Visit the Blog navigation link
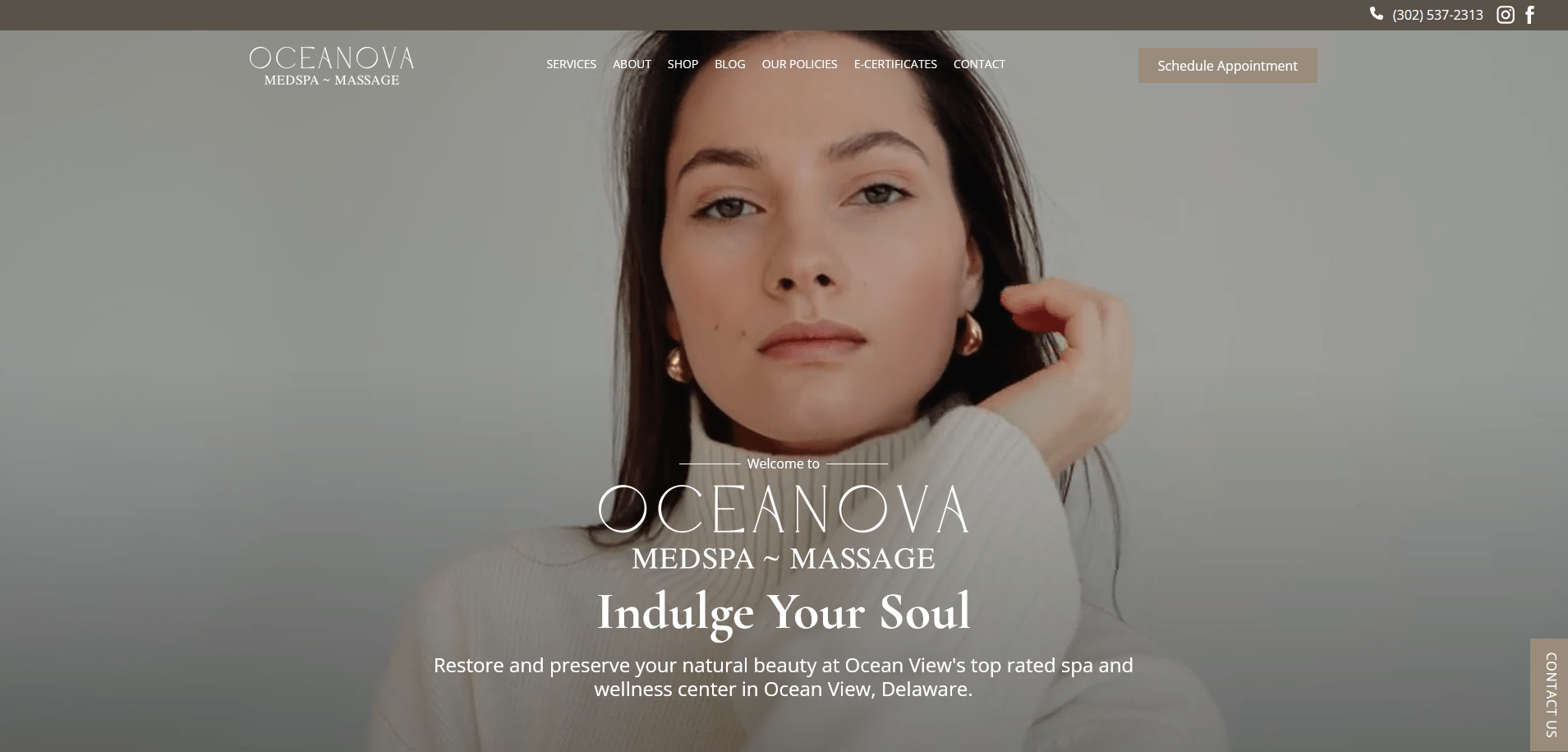This screenshot has width=1568, height=752. [x=729, y=64]
